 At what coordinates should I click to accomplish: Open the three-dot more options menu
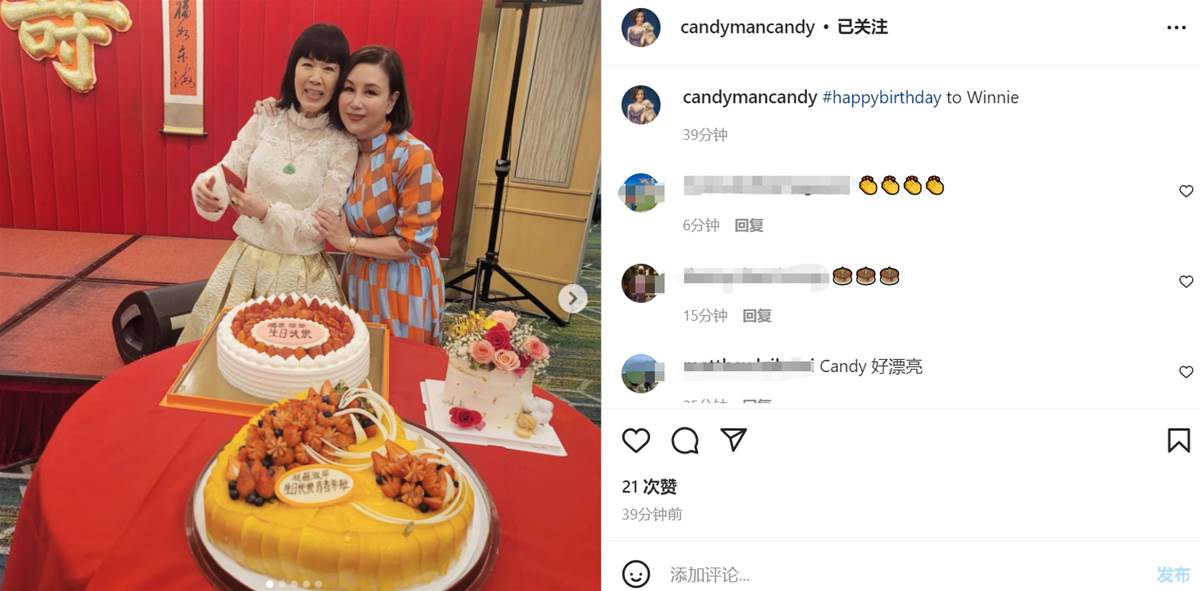(x=1176, y=28)
